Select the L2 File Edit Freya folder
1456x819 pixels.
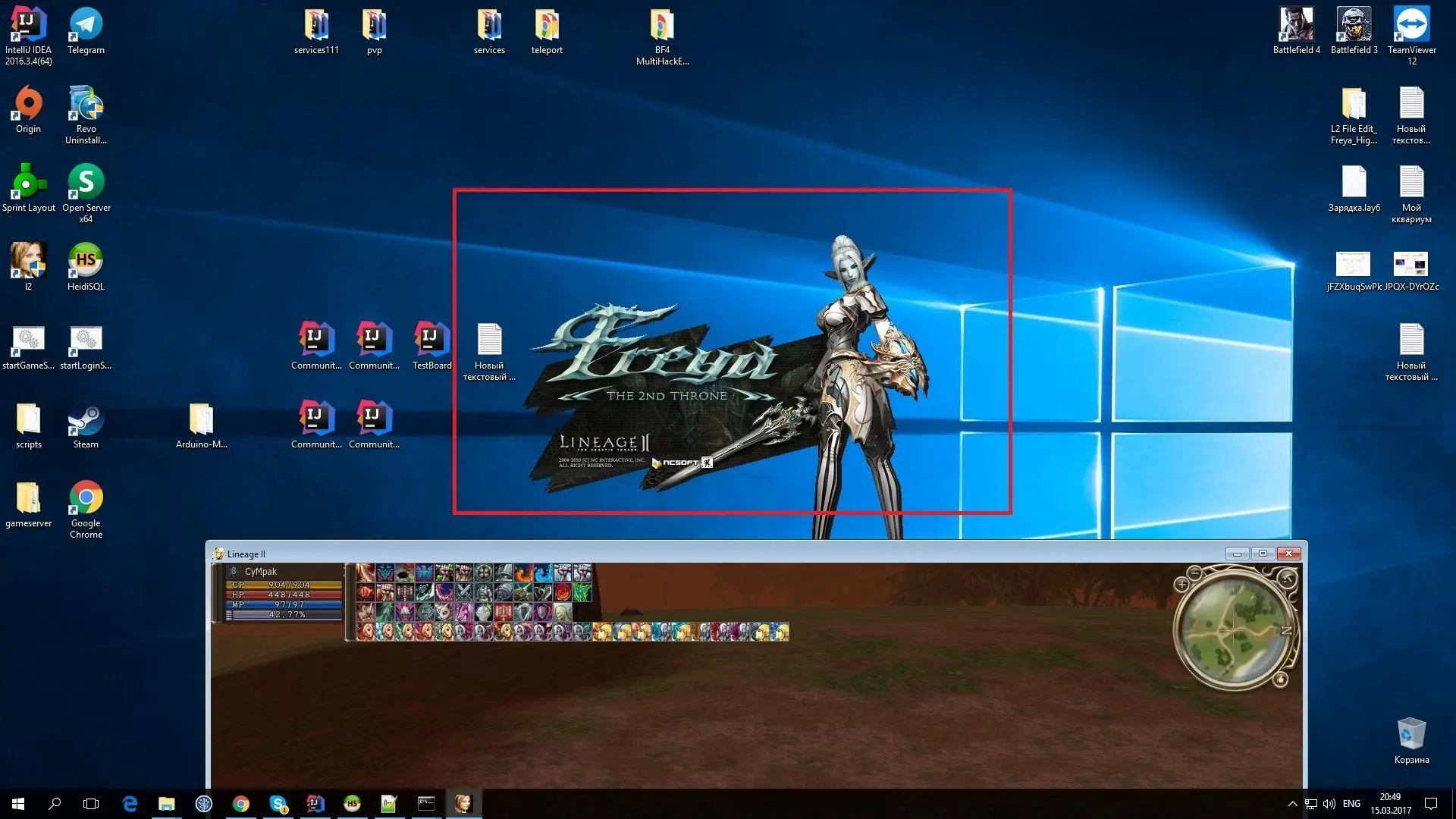1354,115
